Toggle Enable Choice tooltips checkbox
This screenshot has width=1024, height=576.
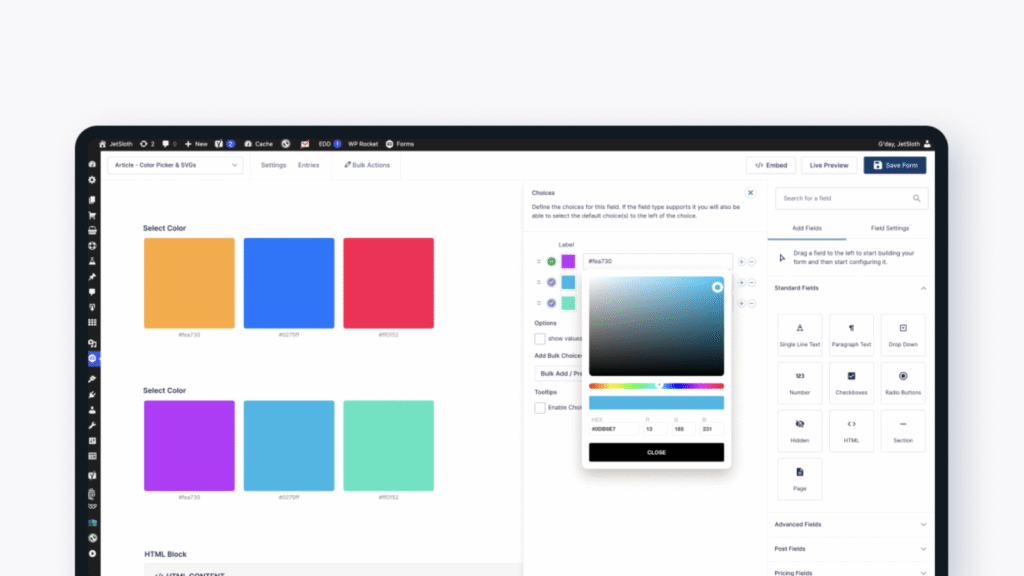[539, 408]
